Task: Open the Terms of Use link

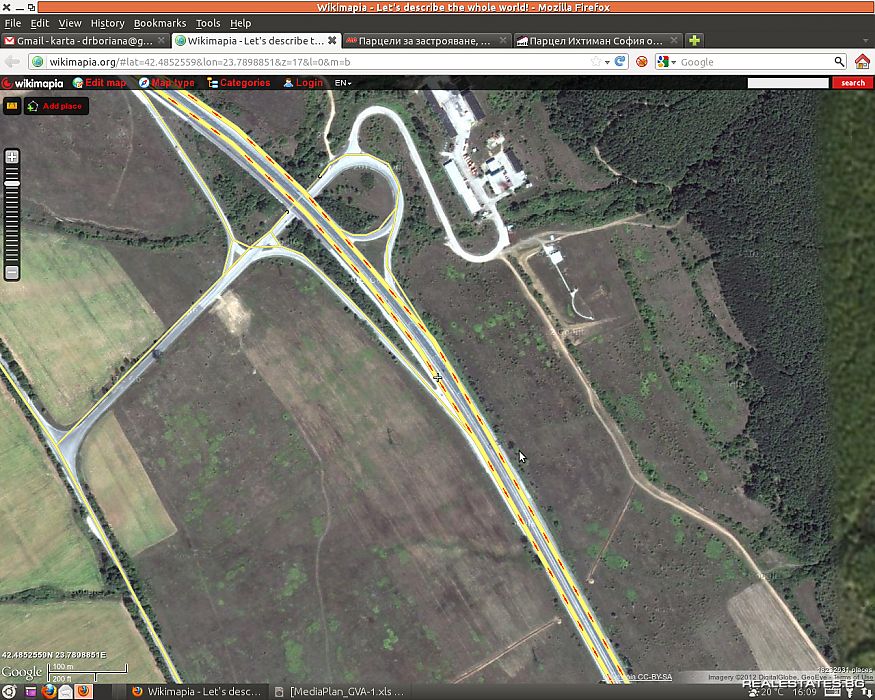Action: 853,677
